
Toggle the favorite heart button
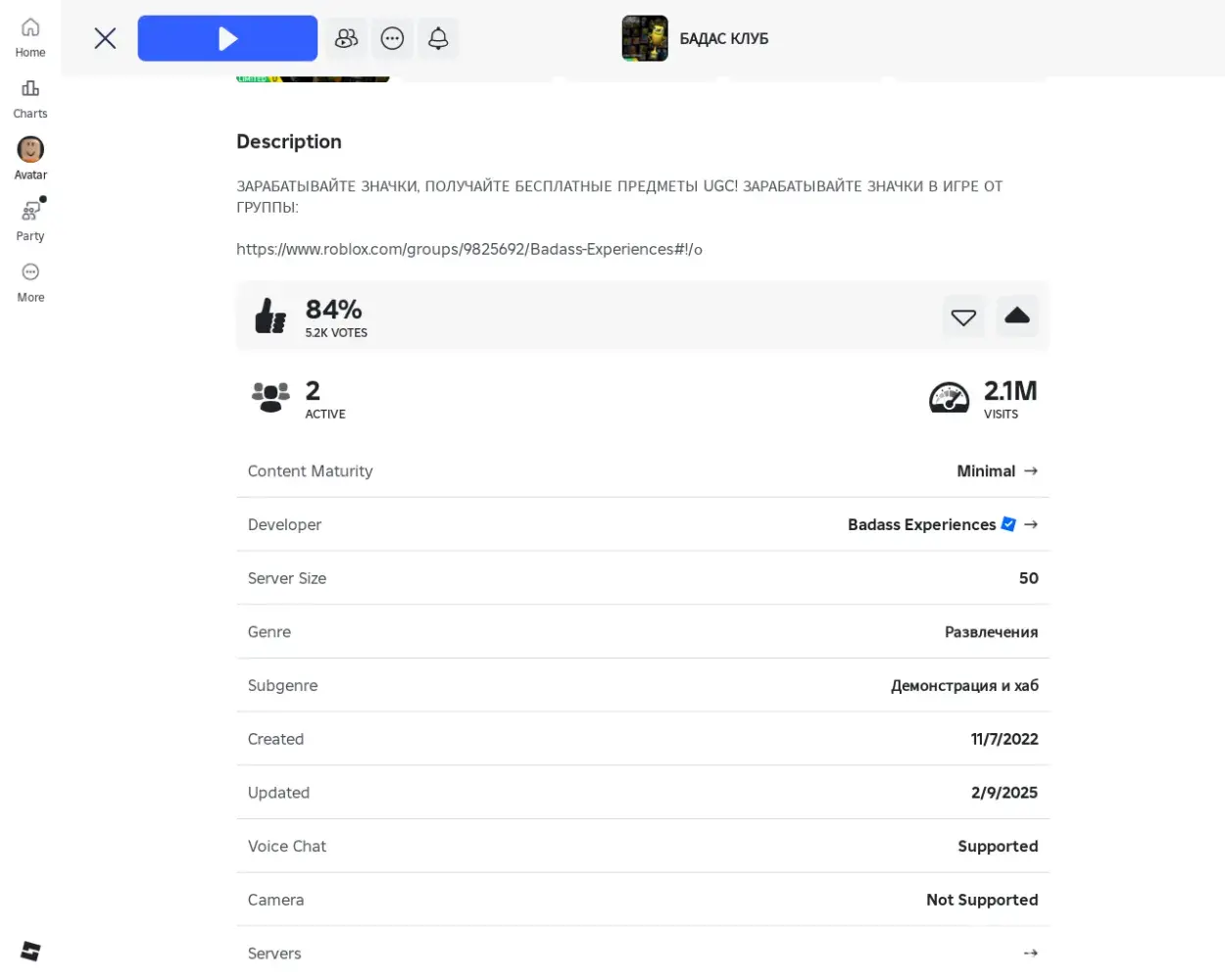[963, 317]
